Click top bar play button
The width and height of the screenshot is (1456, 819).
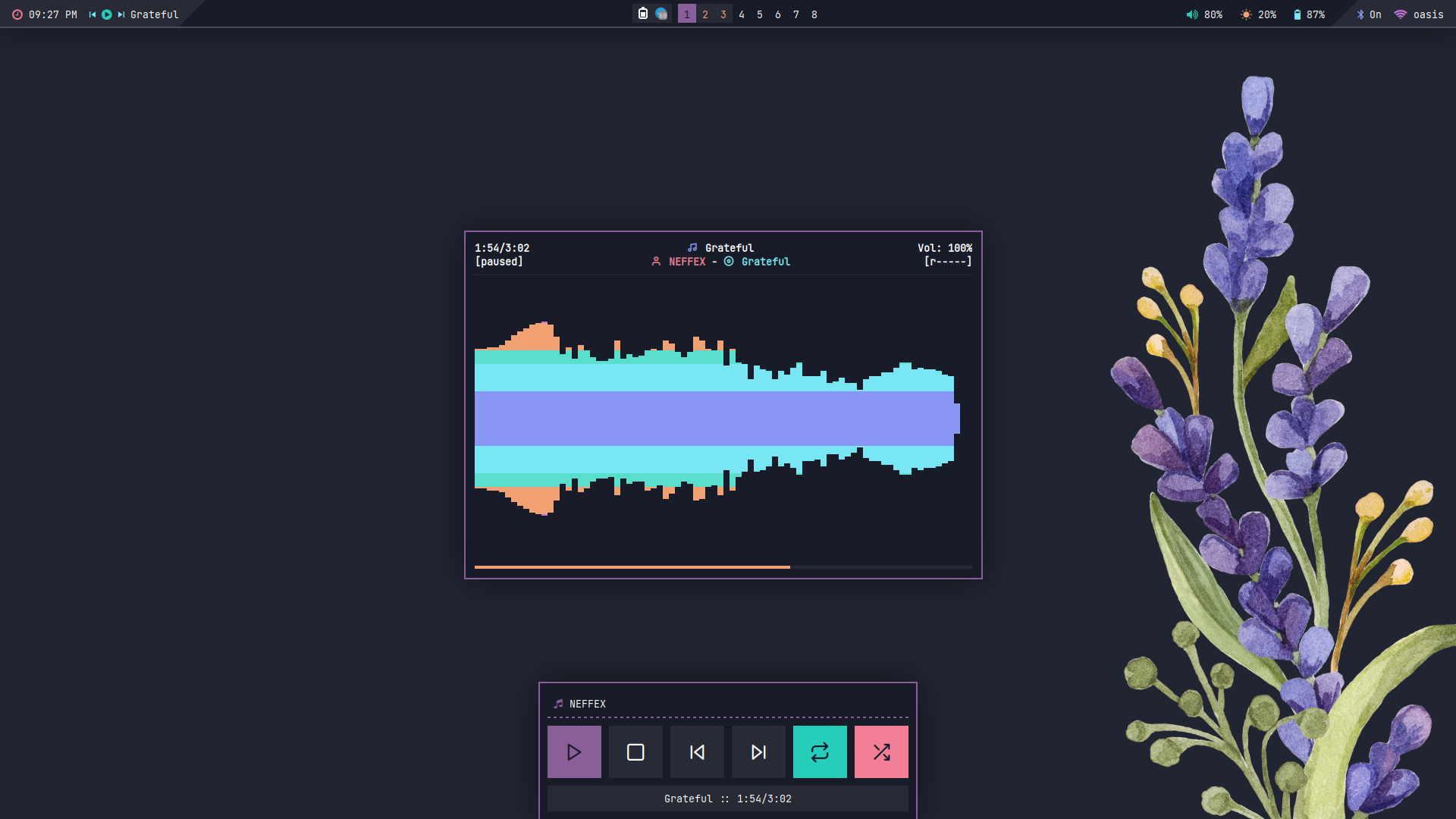tap(107, 14)
